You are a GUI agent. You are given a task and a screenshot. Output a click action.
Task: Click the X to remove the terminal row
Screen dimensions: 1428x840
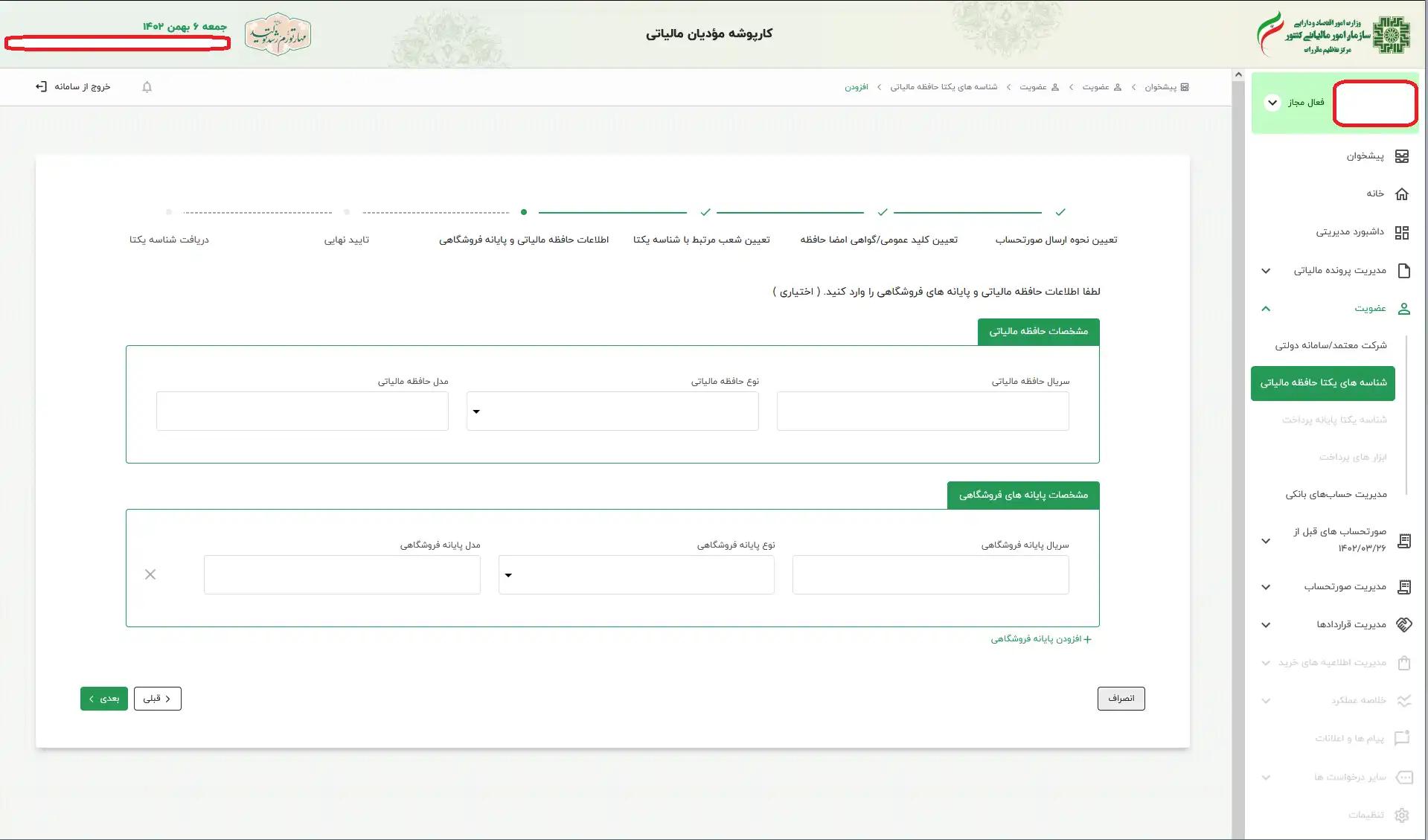(150, 574)
